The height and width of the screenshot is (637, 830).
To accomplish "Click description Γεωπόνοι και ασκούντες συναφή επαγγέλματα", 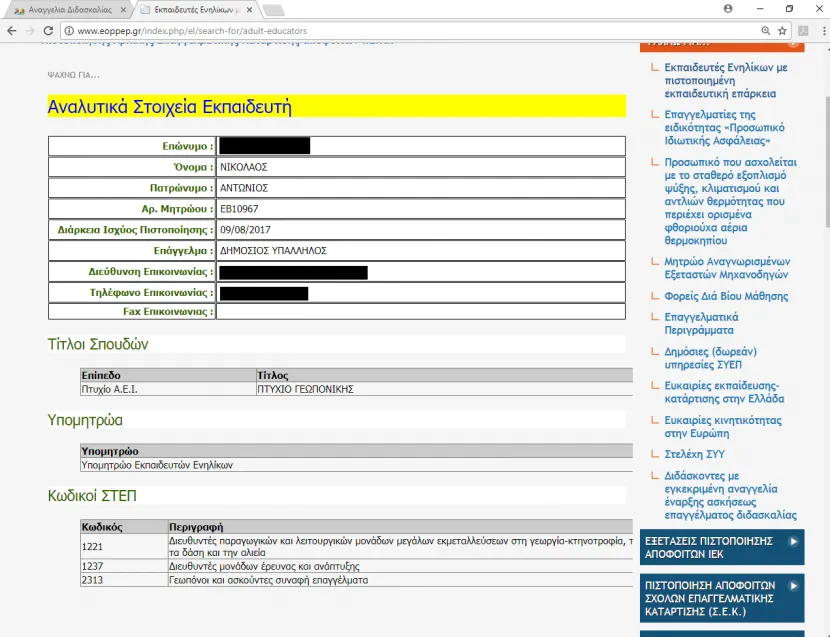I will click(x=268, y=580).
